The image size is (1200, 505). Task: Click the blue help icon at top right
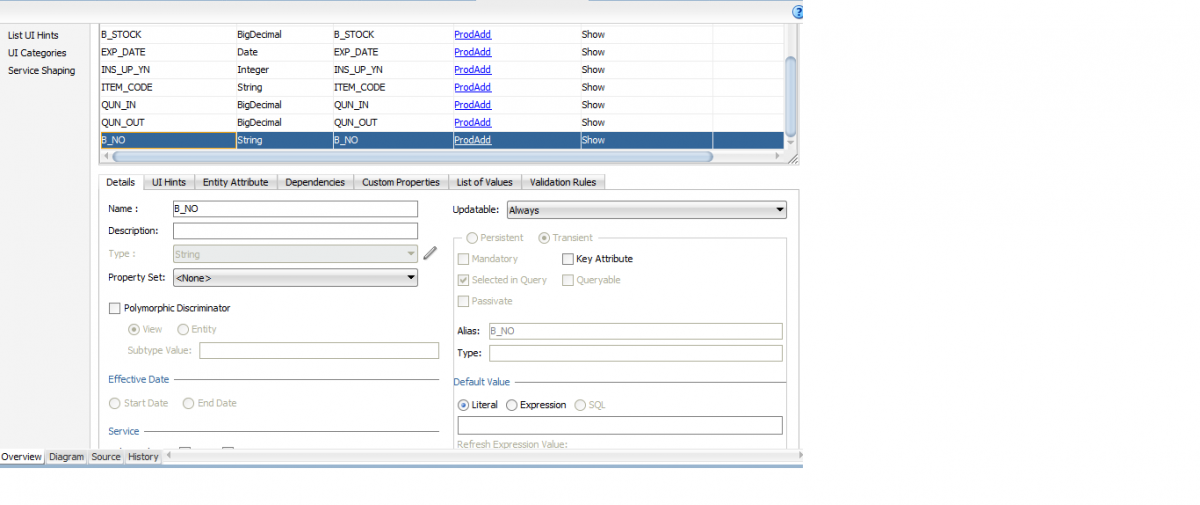(x=797, y=12)
